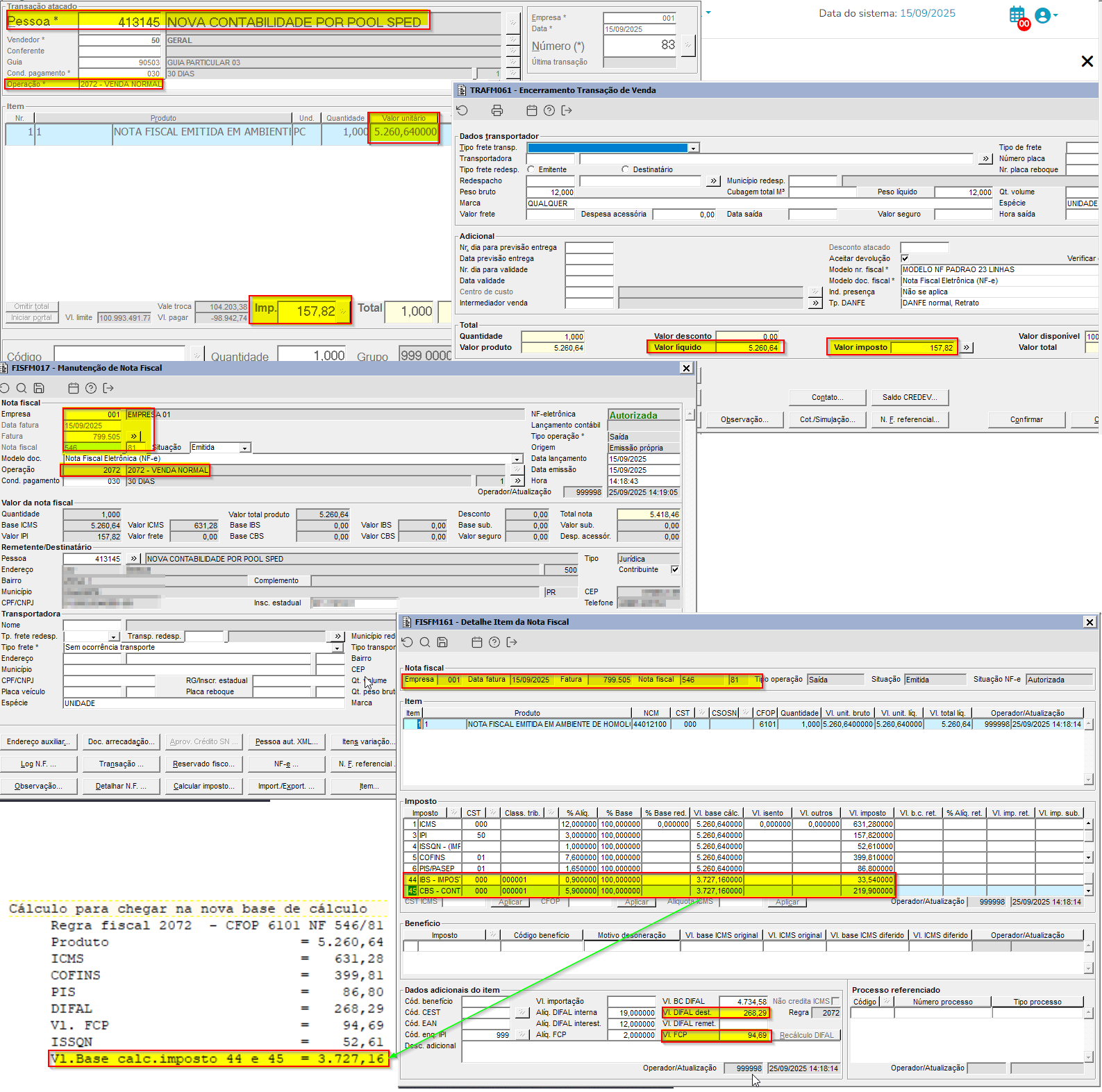Image resolution: width=1102 pixels, height=1092 pixels.
Task: Click the help icon in TRAFM061 toolbar
Action: pos(549,110)
